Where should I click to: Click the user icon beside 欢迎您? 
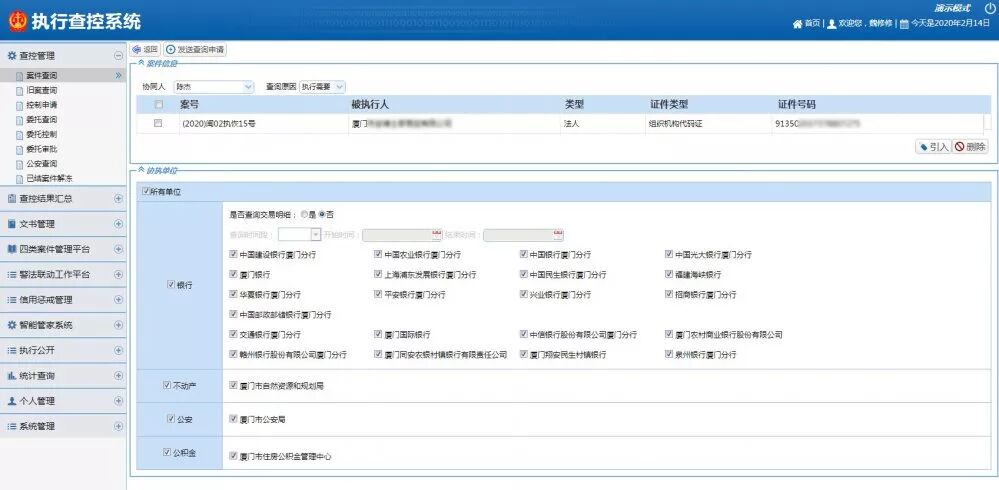pyautogui.click(x=831, y=24)
